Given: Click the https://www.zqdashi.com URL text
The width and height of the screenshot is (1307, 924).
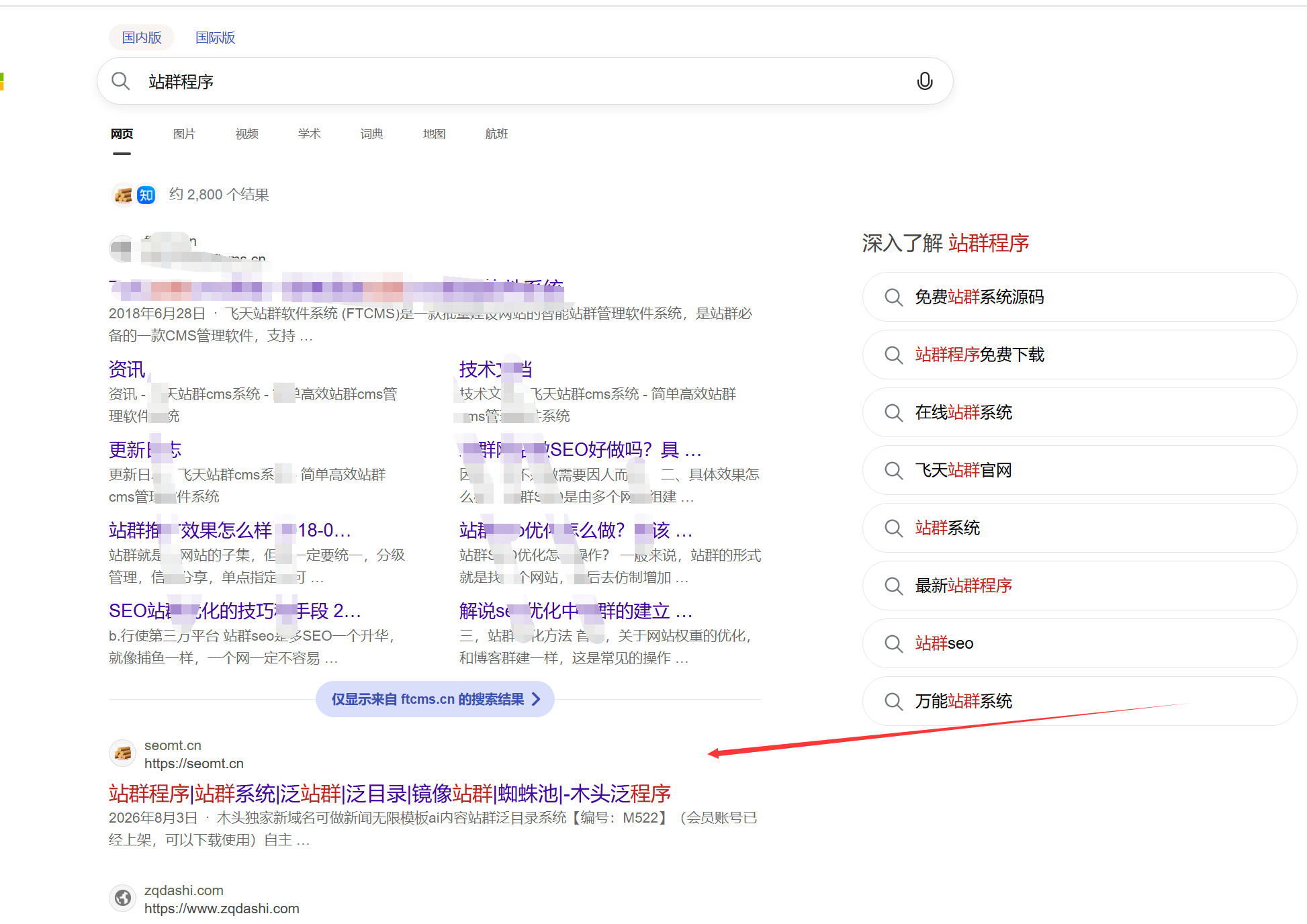Looking at the screenshot, I should (x=222, y=909).
